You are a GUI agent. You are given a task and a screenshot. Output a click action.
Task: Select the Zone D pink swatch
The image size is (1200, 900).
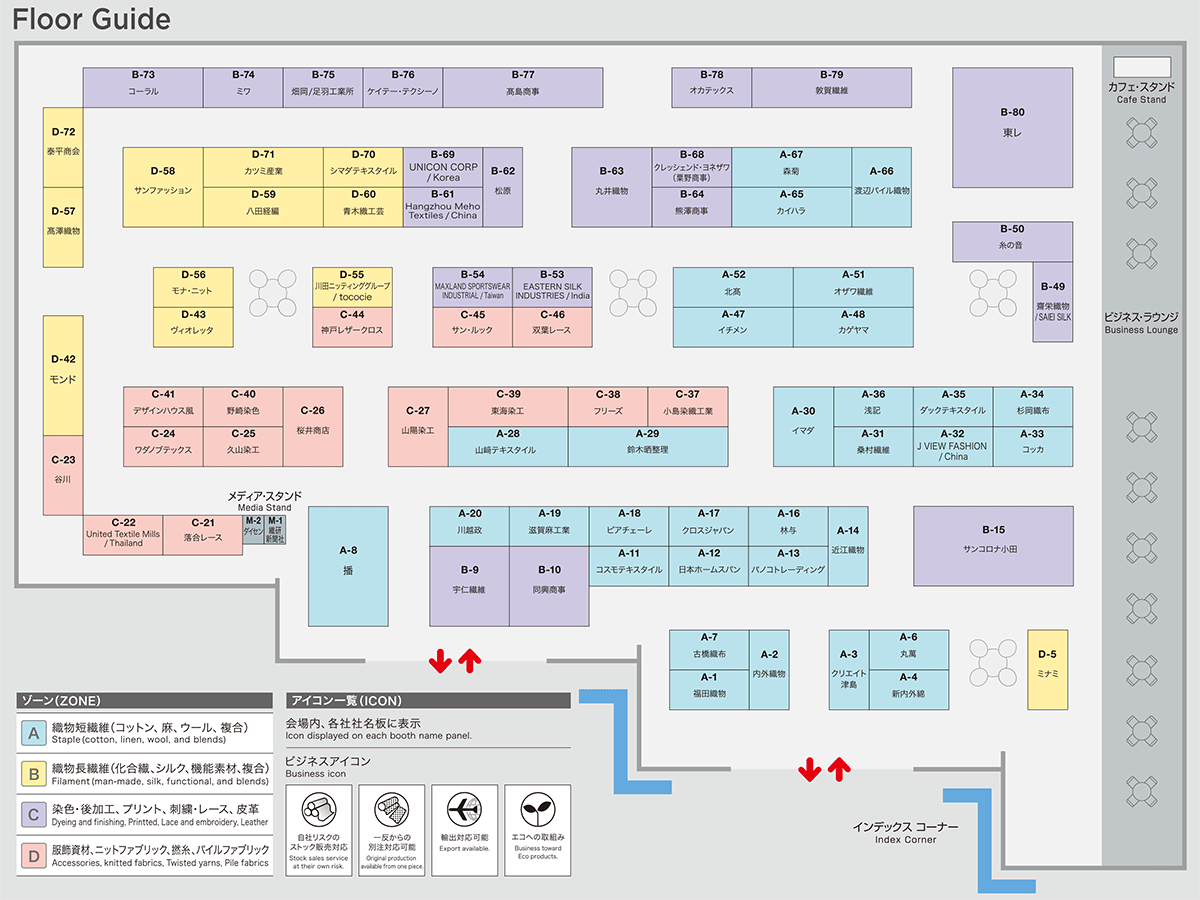pyautogui.click(x=34, y=856)
